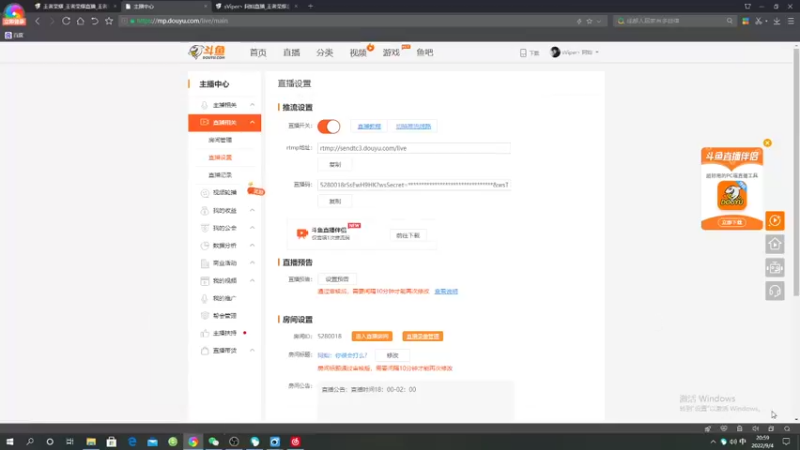This screenshot has height=450, width=800.
Task: Open the 鱼吧 nav item
Action: 424,53
